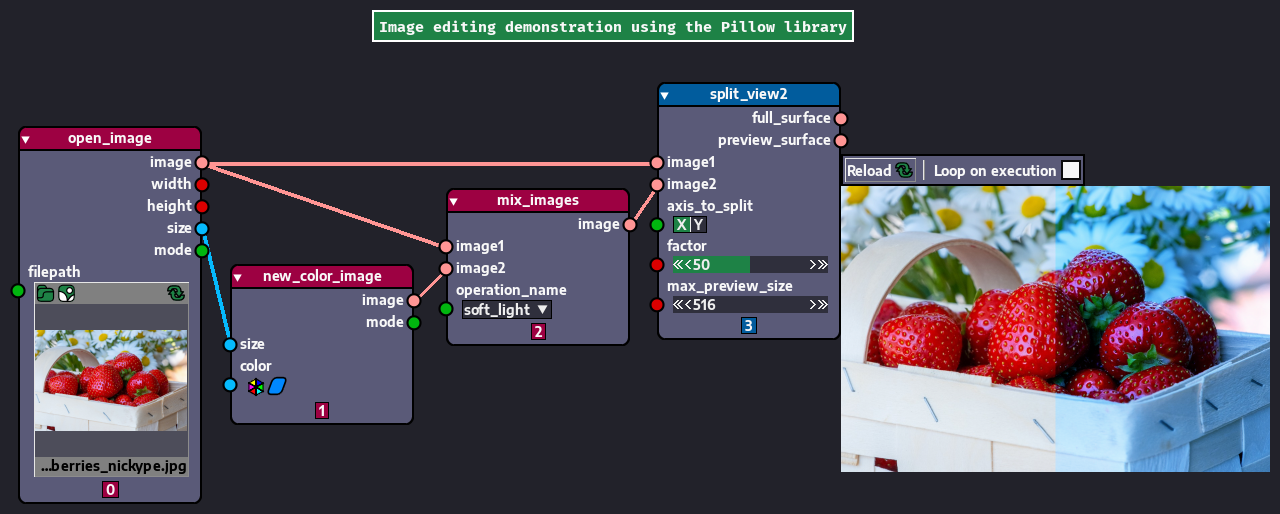Viewport: 1280px width, 514px height.
Task: Click mix_images operation_name input socket
Action: pyautogui.click(x=446, y=309)
